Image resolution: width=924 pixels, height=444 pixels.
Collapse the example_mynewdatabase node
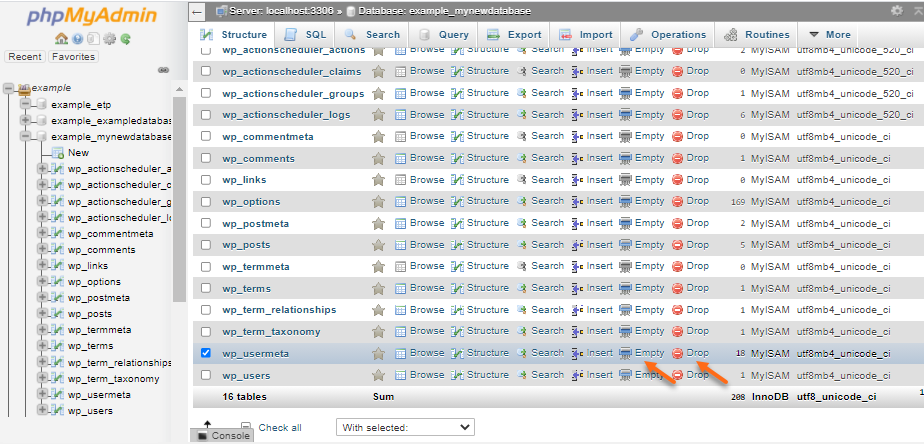tap(25, 137)
